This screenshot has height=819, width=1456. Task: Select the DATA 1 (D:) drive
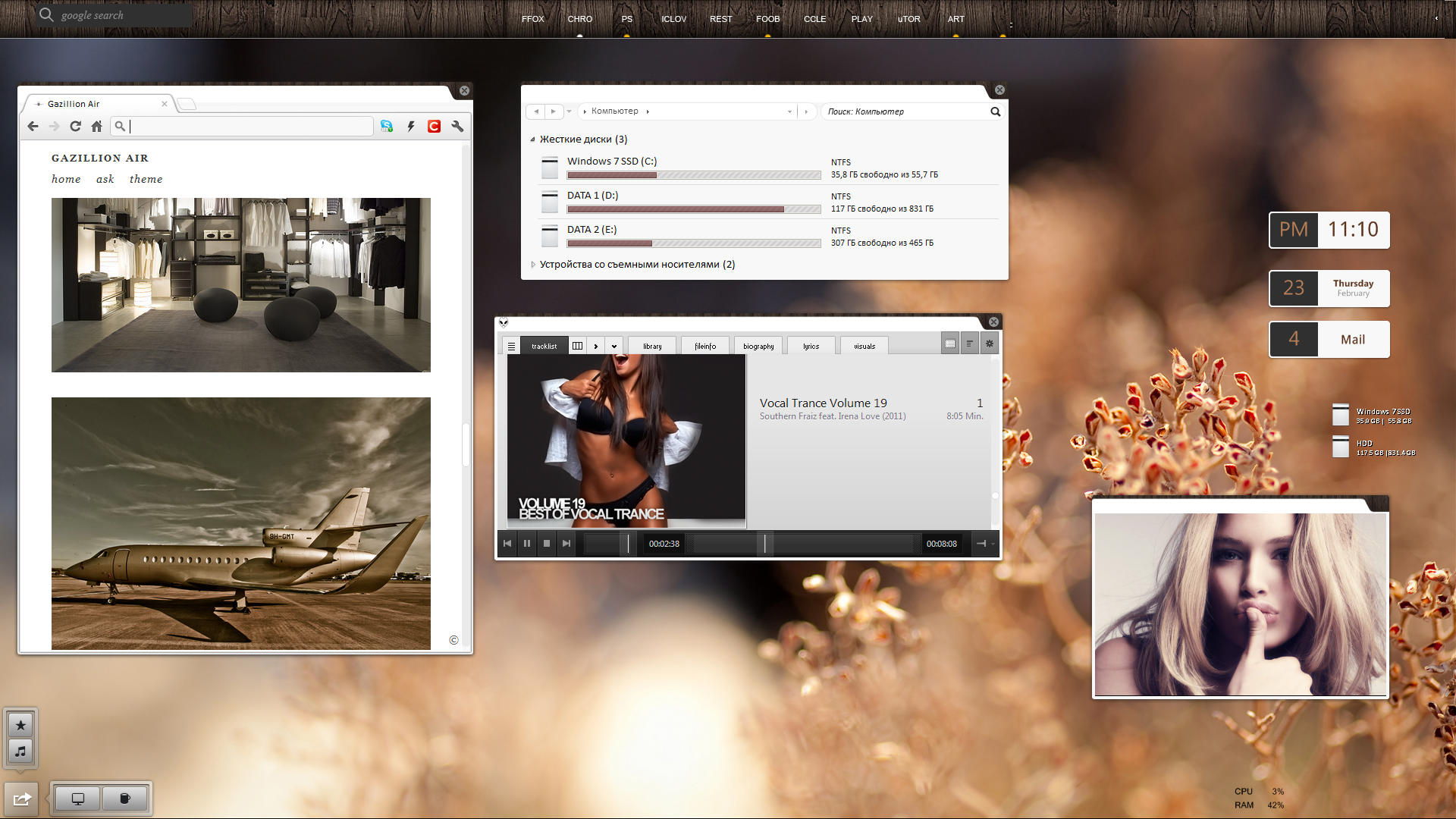tap(767, 202)
